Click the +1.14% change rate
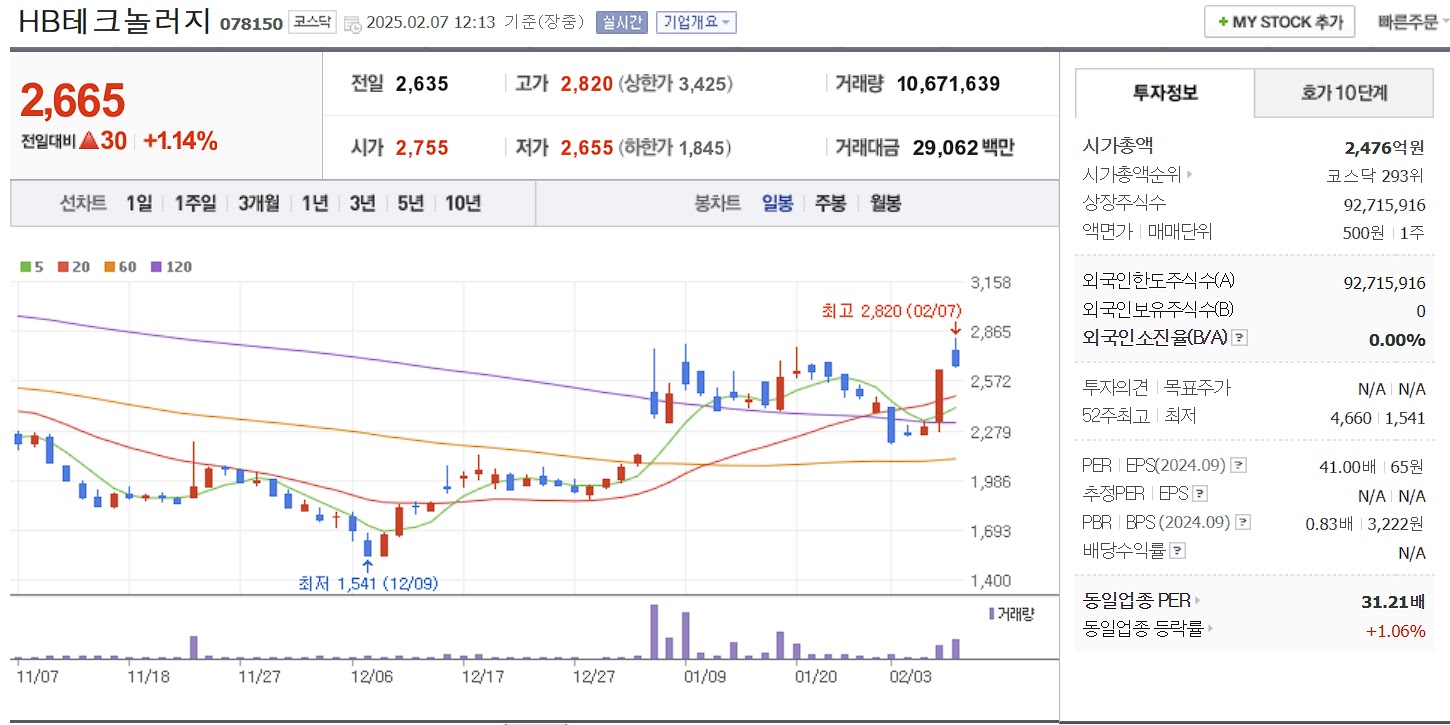1450x725 pixels. pos(181,141)
